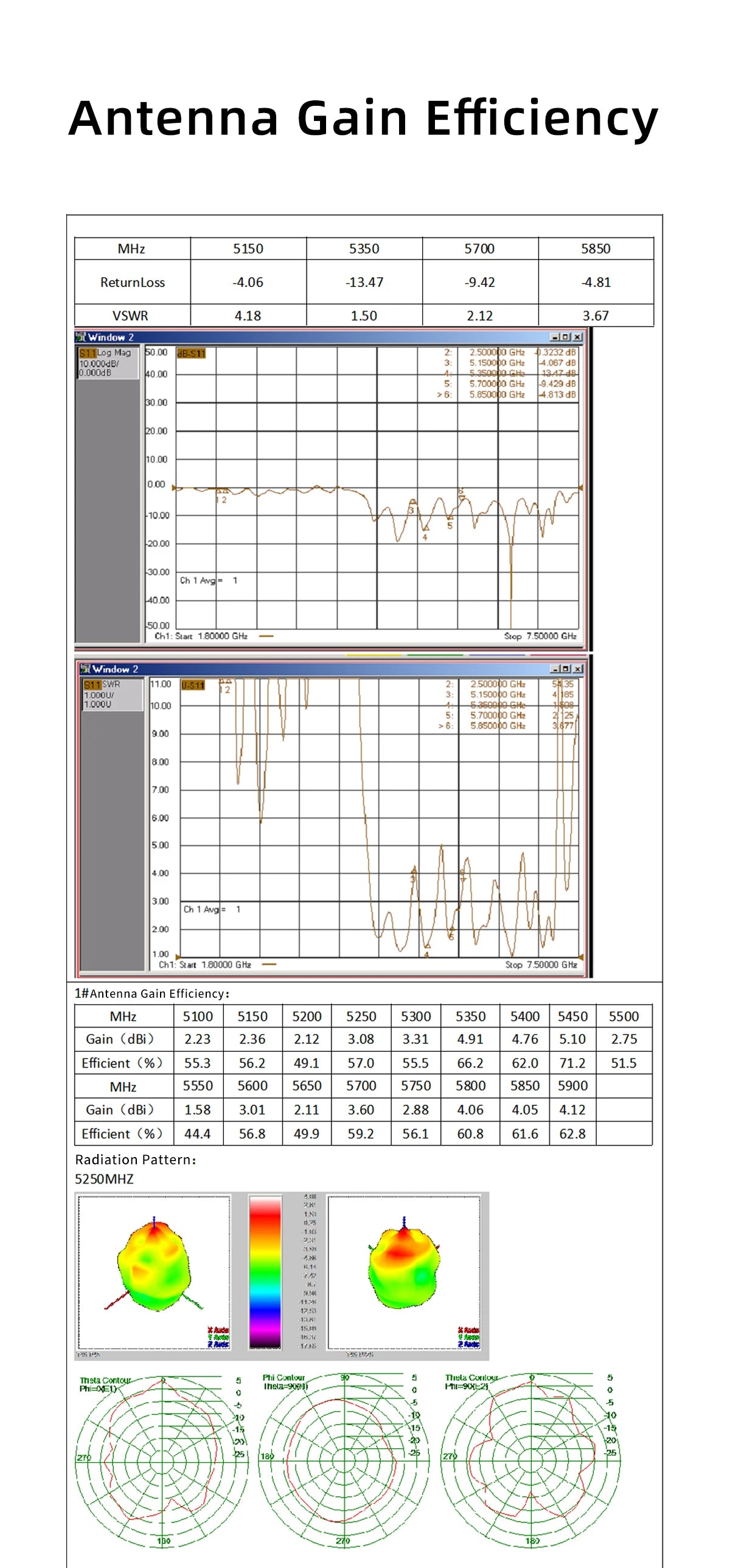The width and height of the screenshot is (730, 1568).
Task: Select marker 5 on the Log Mag trace
Action: [450, 518]
